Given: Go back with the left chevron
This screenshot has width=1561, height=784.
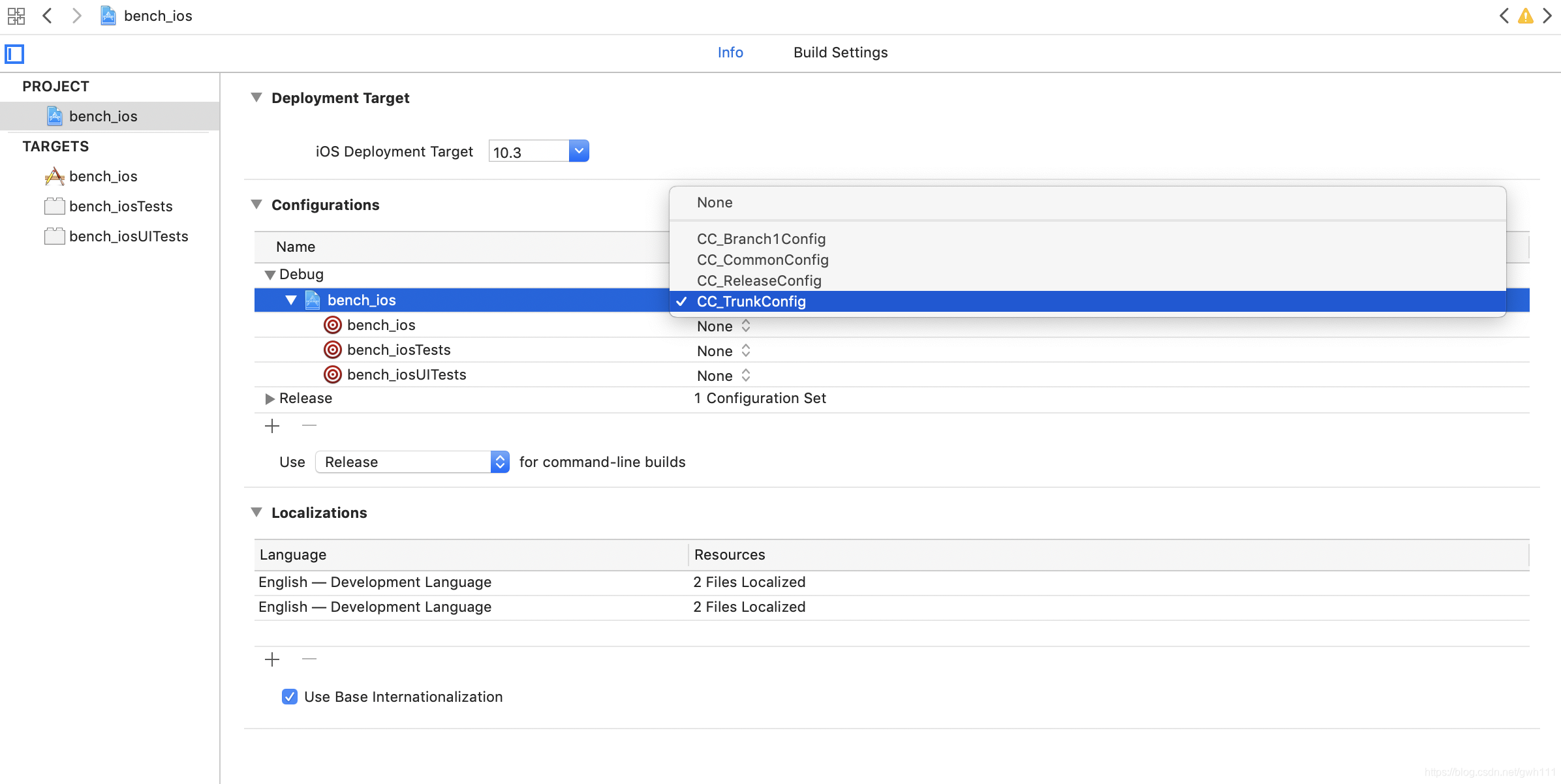Looking at the screenshot, I should coord(47,16).
